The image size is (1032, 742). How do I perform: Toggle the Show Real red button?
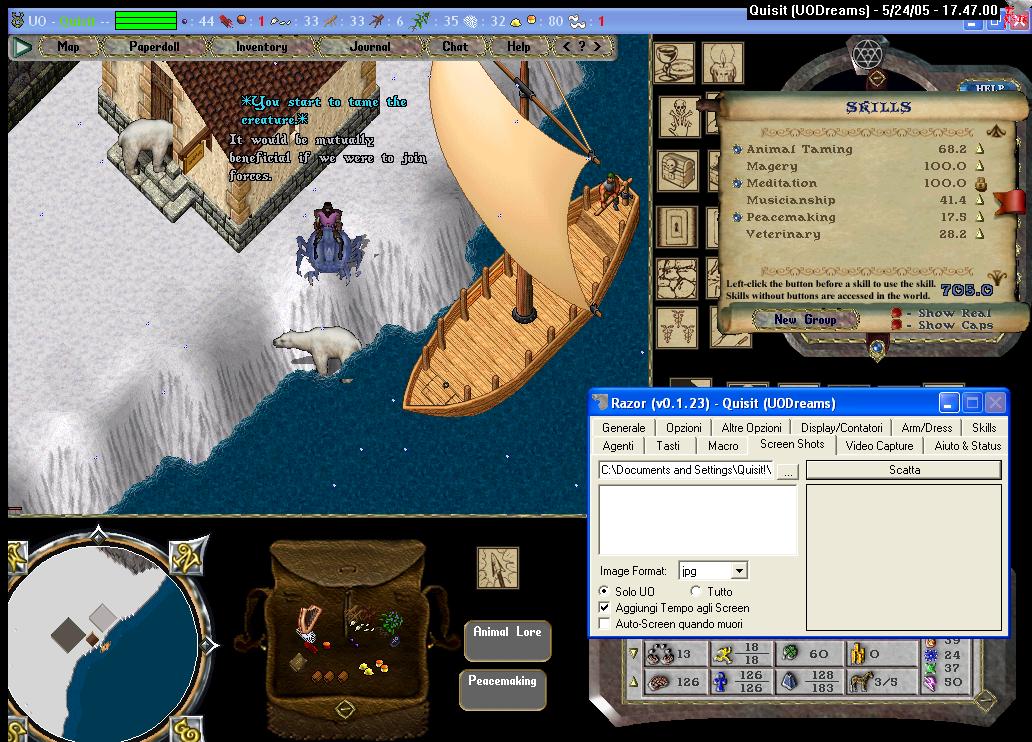click(896, 313)
